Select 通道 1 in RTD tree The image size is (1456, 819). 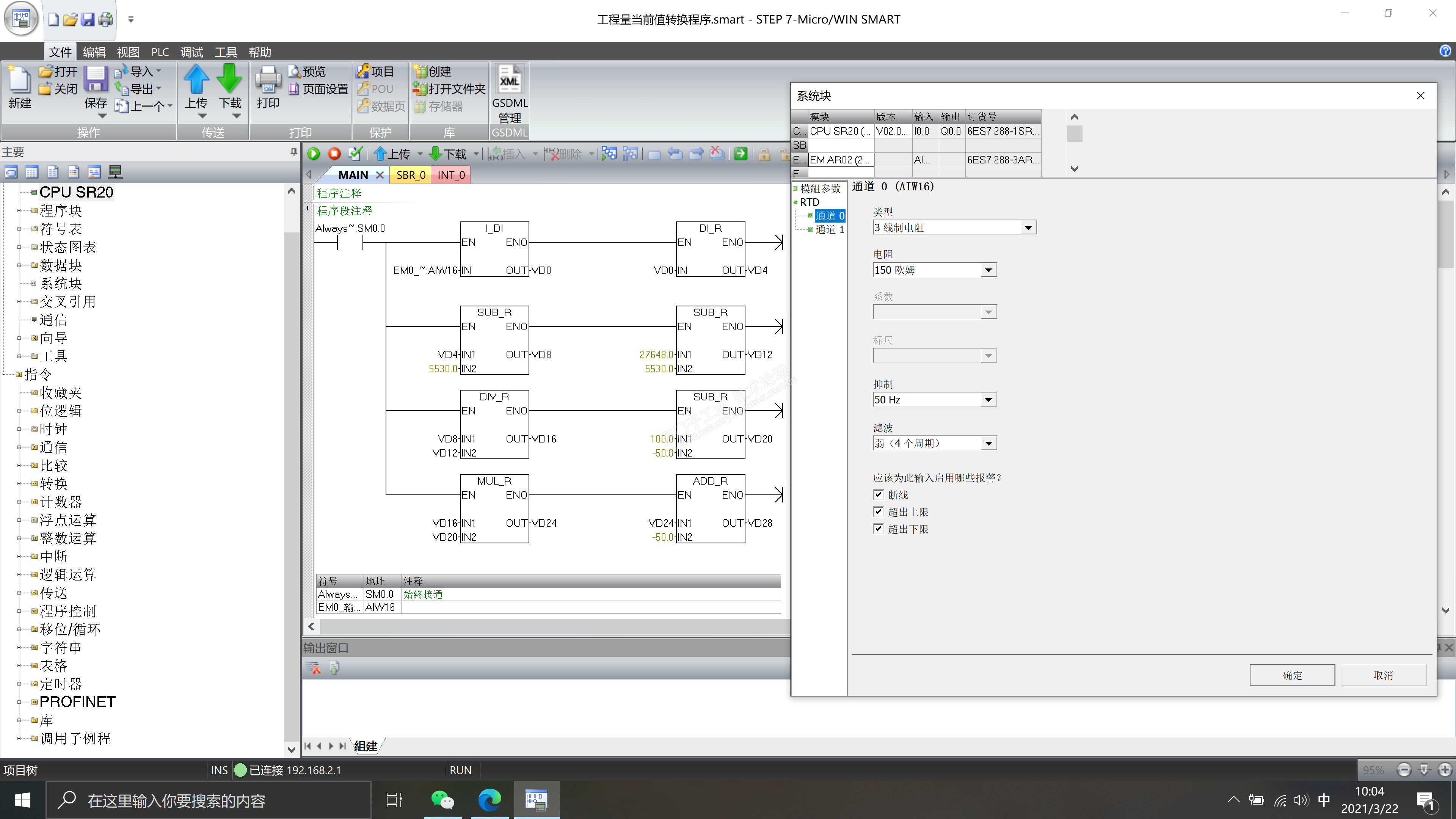point(829,229)
